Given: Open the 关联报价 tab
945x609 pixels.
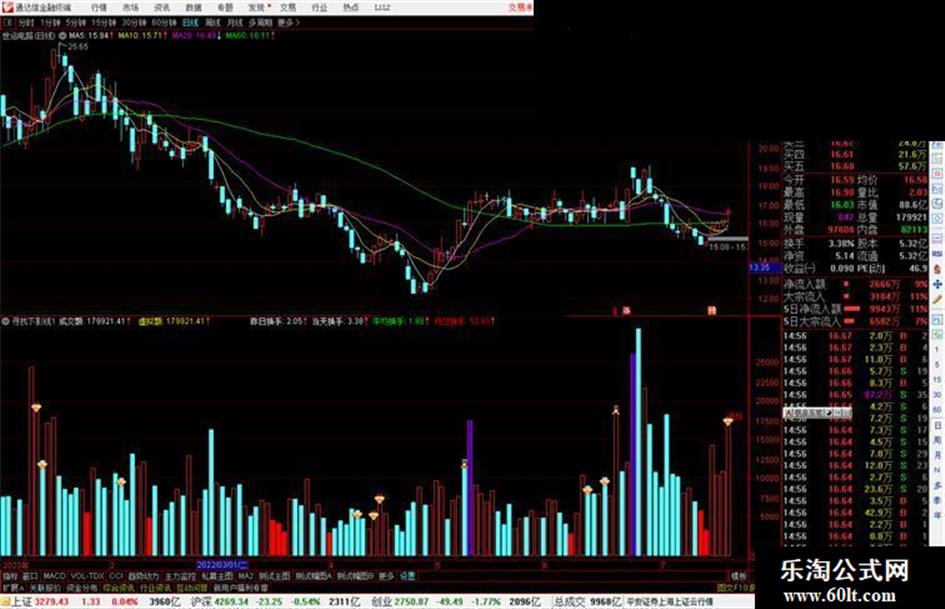Looking at the screenshot, I should click(x=45, y=587).
